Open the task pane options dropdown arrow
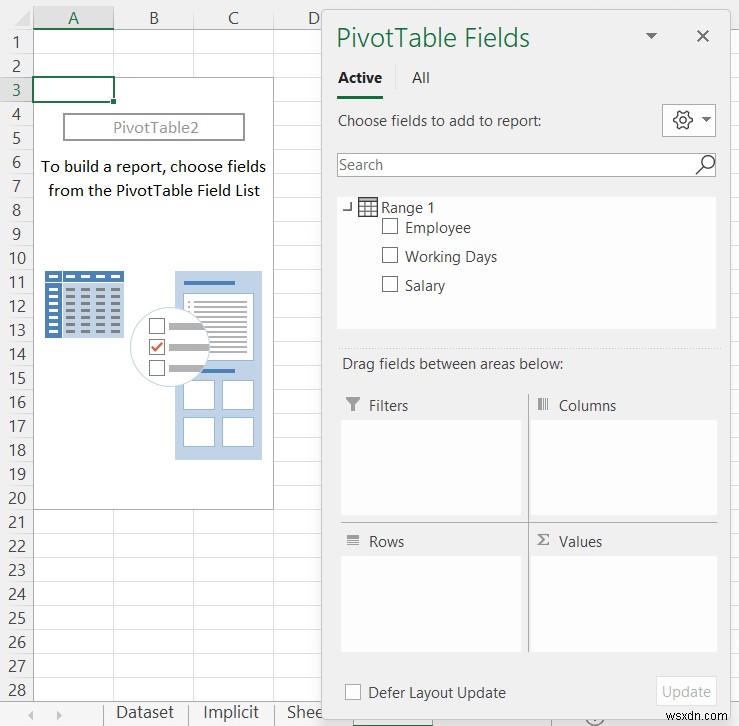 [x=652, y=37]
